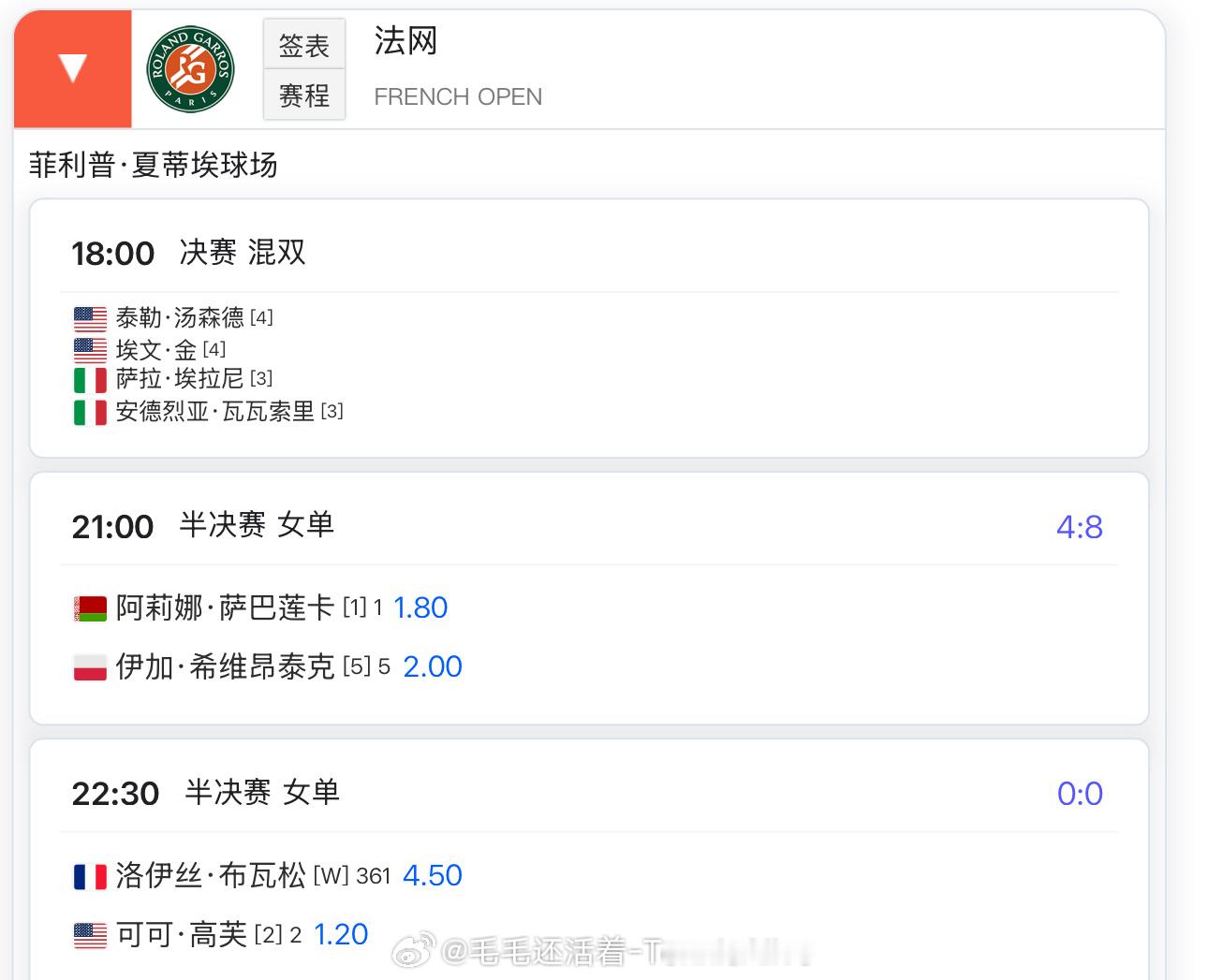
Task: Click the 法网 tournament title
Action: 405,41
